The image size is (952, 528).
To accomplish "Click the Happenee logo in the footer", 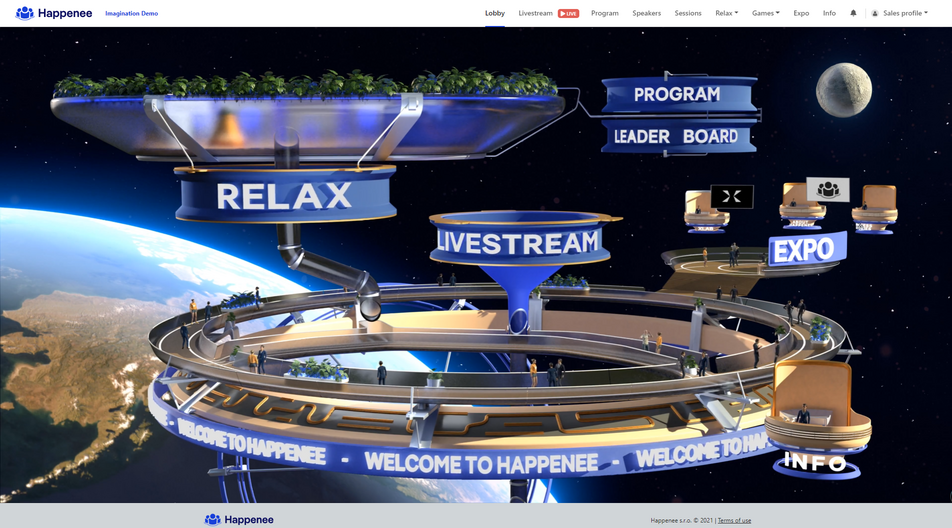I will tap(239, 520).
